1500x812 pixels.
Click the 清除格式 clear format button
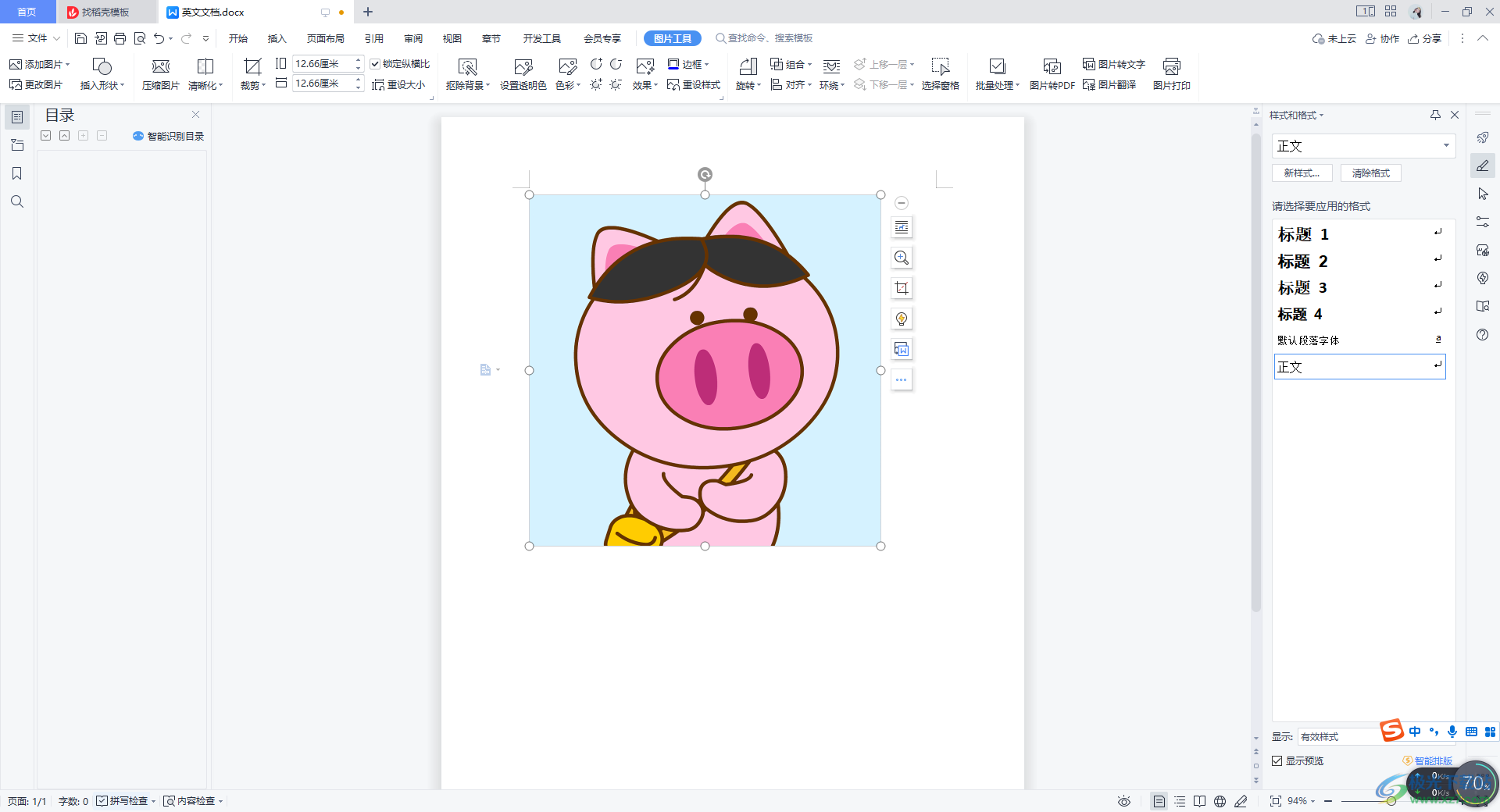point(1370,173)
